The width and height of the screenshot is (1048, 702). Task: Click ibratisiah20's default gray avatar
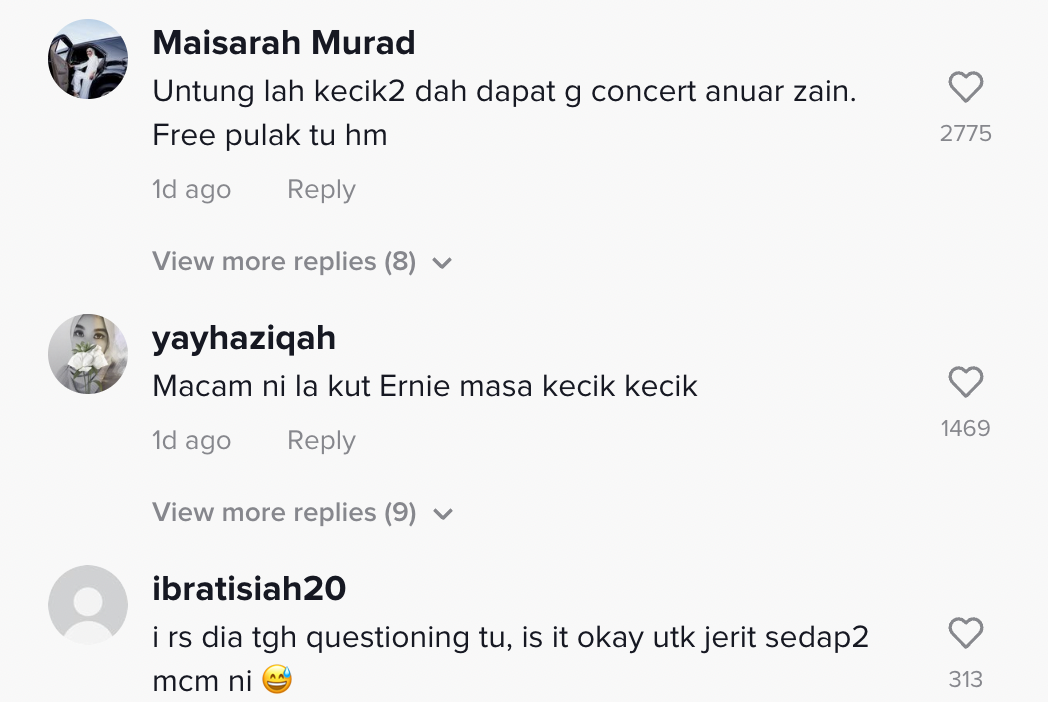88,604
